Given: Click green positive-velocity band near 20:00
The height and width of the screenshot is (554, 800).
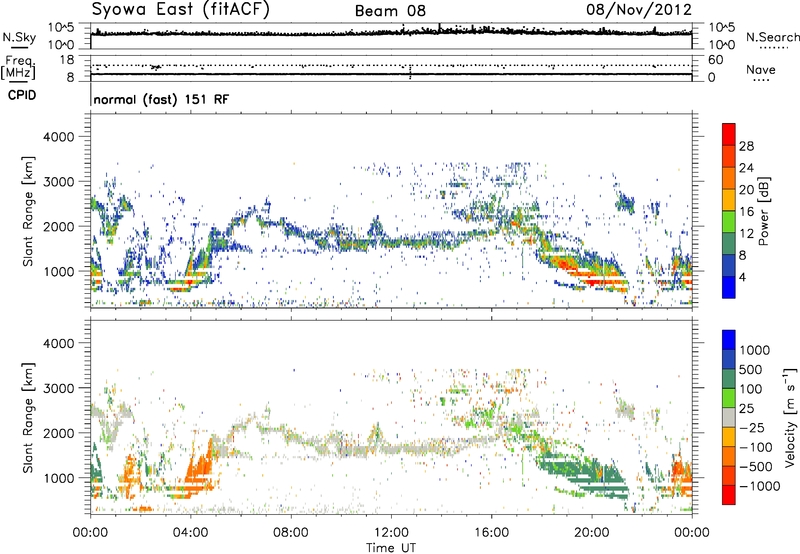Looking at the screenshot, I should [587, 474].
